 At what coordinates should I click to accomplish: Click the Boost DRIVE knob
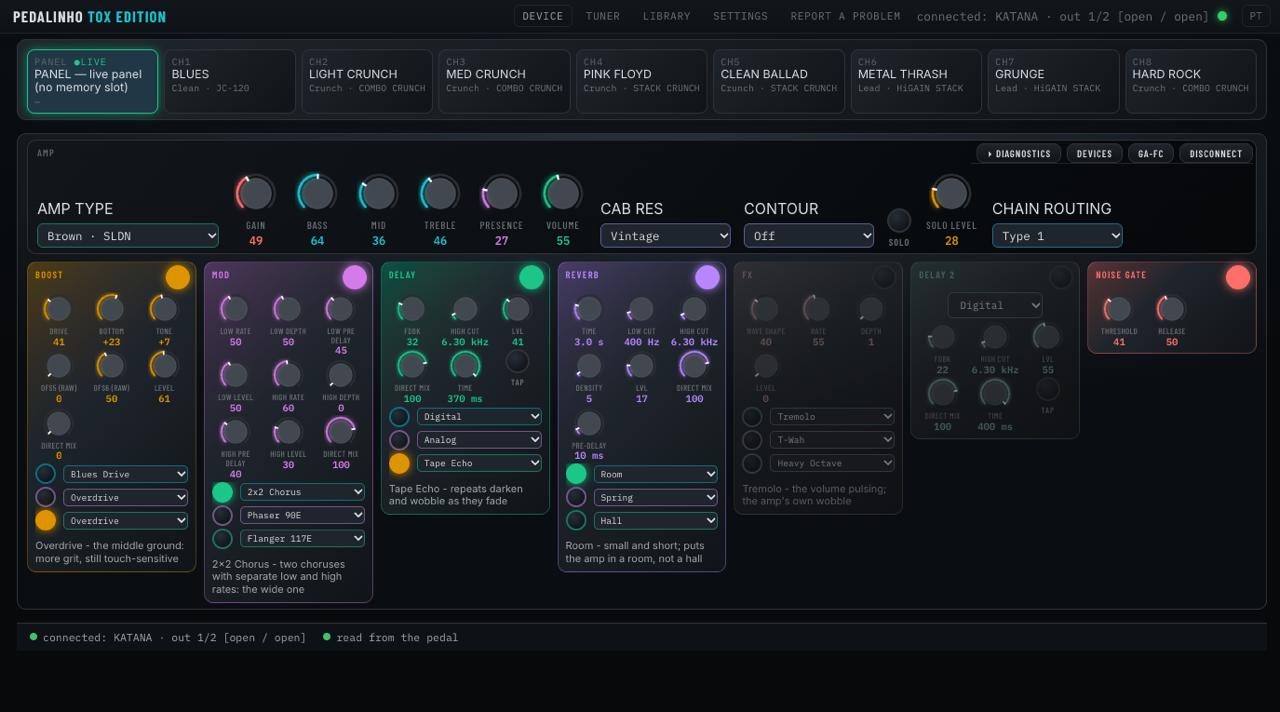click(58, 309)
